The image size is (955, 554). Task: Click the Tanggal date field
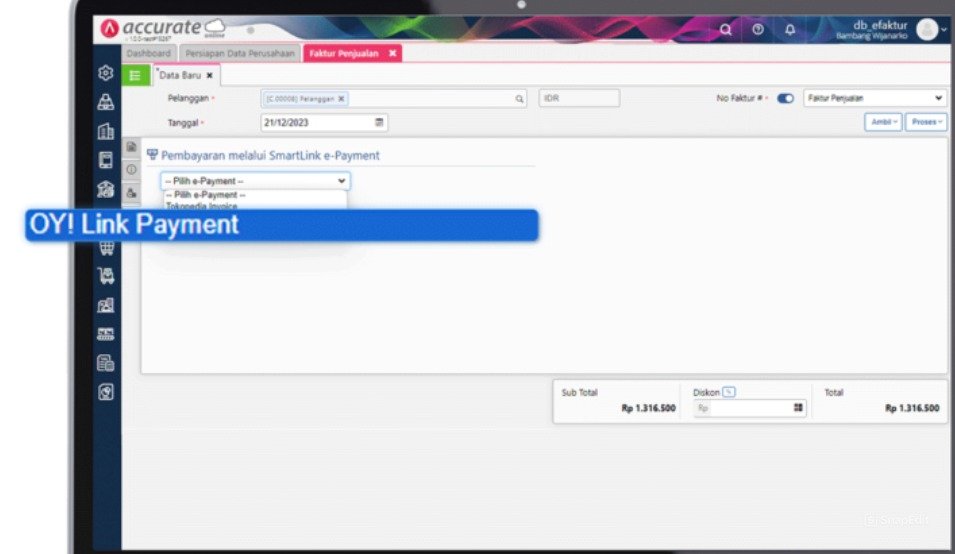coord(324,122)
